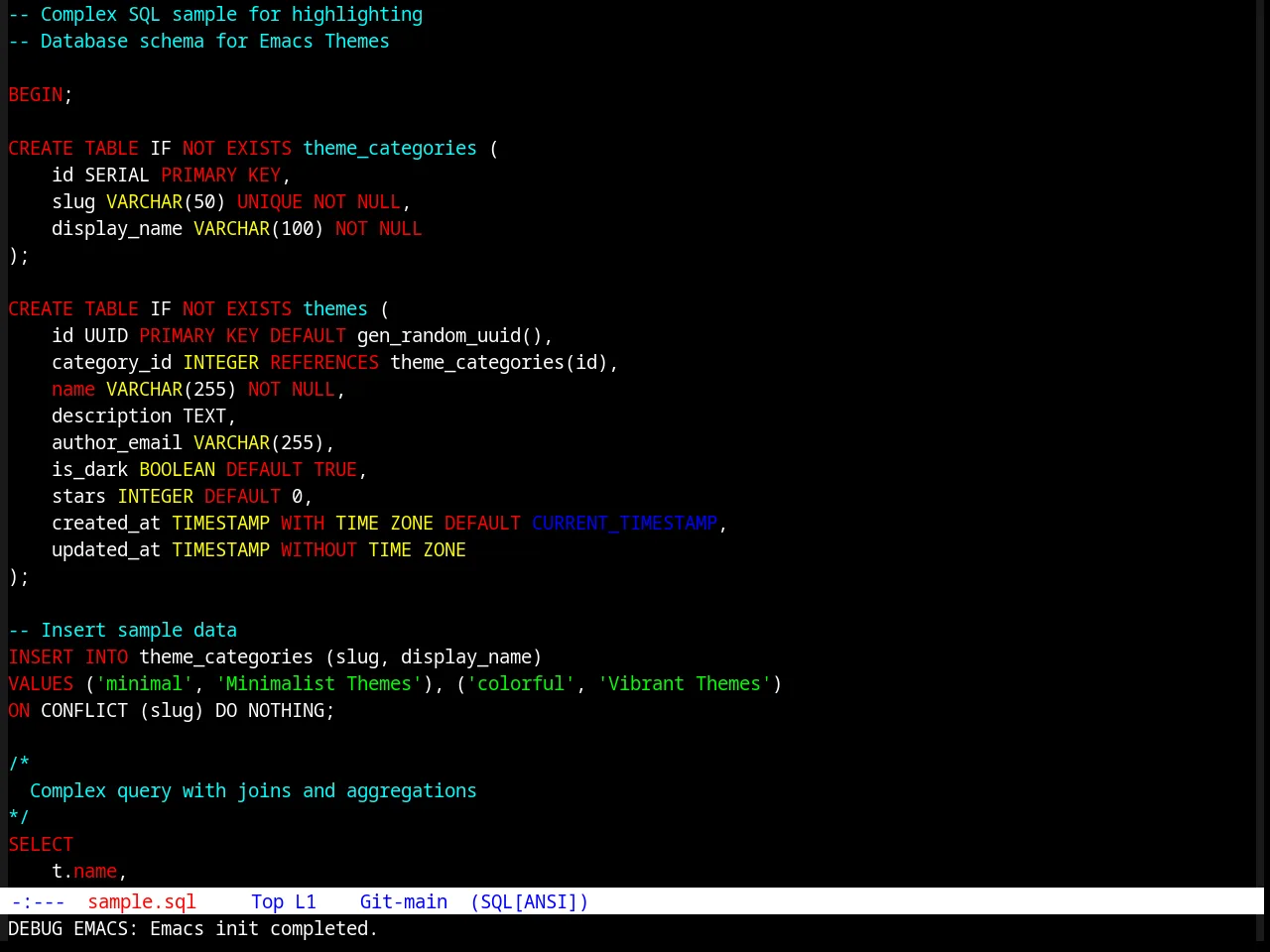Click INSERT keyword
This screenshot has height=952, width=1270.
(41, 656)
